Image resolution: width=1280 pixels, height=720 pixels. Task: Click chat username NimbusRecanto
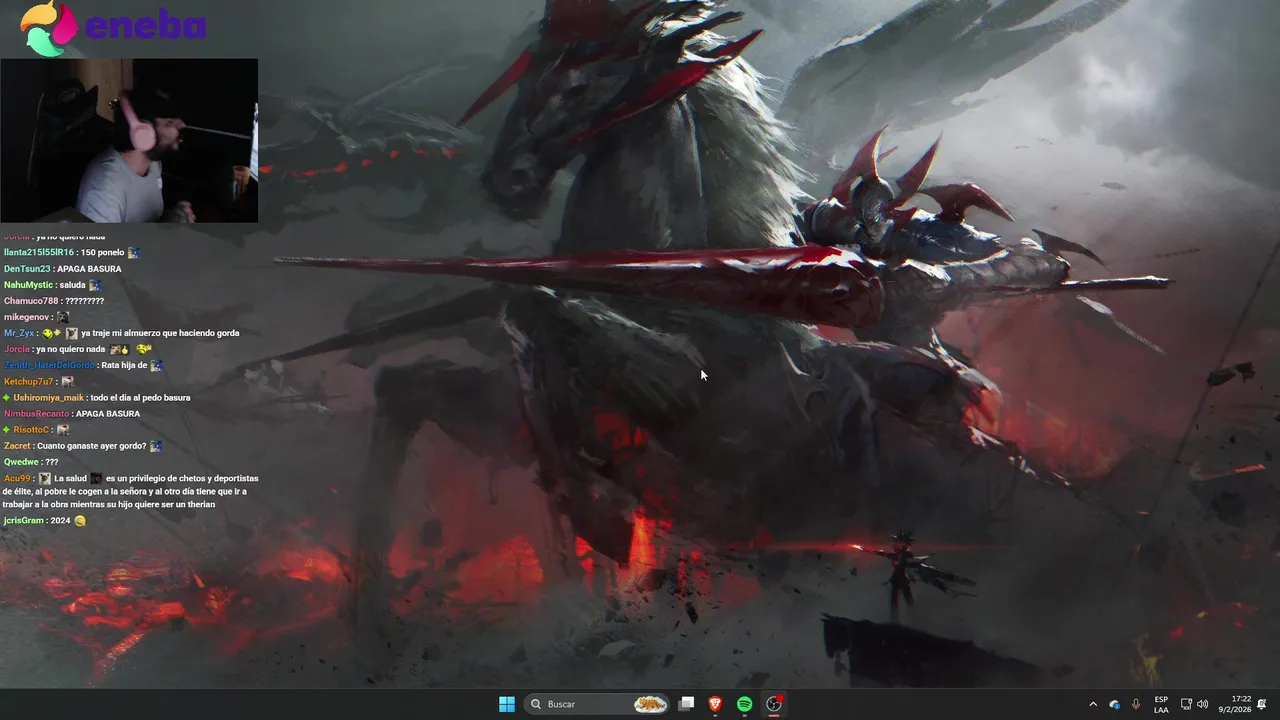click(36, 413)
